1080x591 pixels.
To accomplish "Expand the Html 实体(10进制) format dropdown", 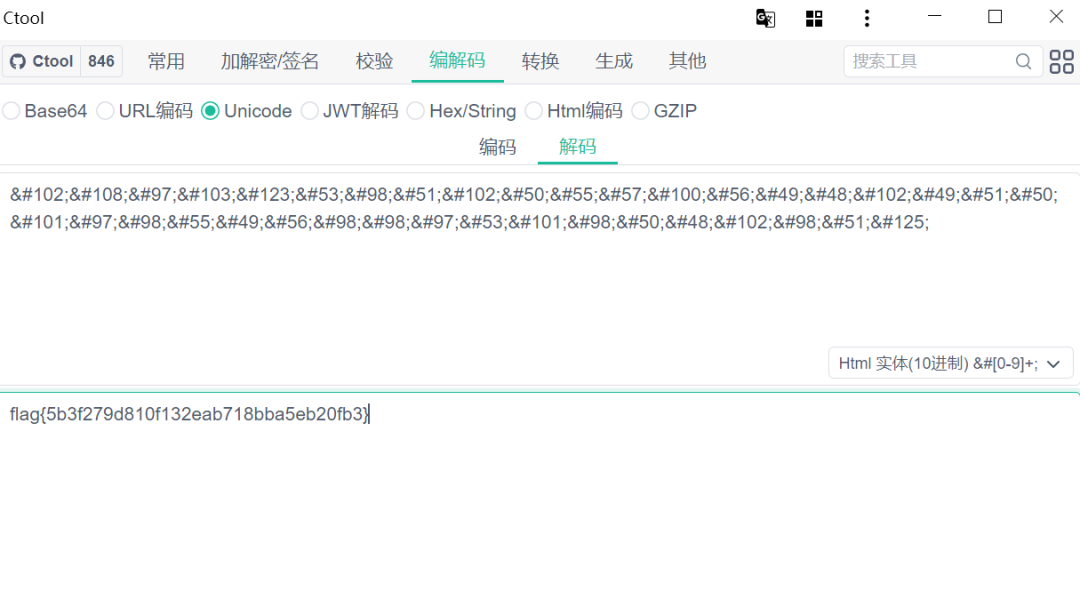I will (950, 363).
